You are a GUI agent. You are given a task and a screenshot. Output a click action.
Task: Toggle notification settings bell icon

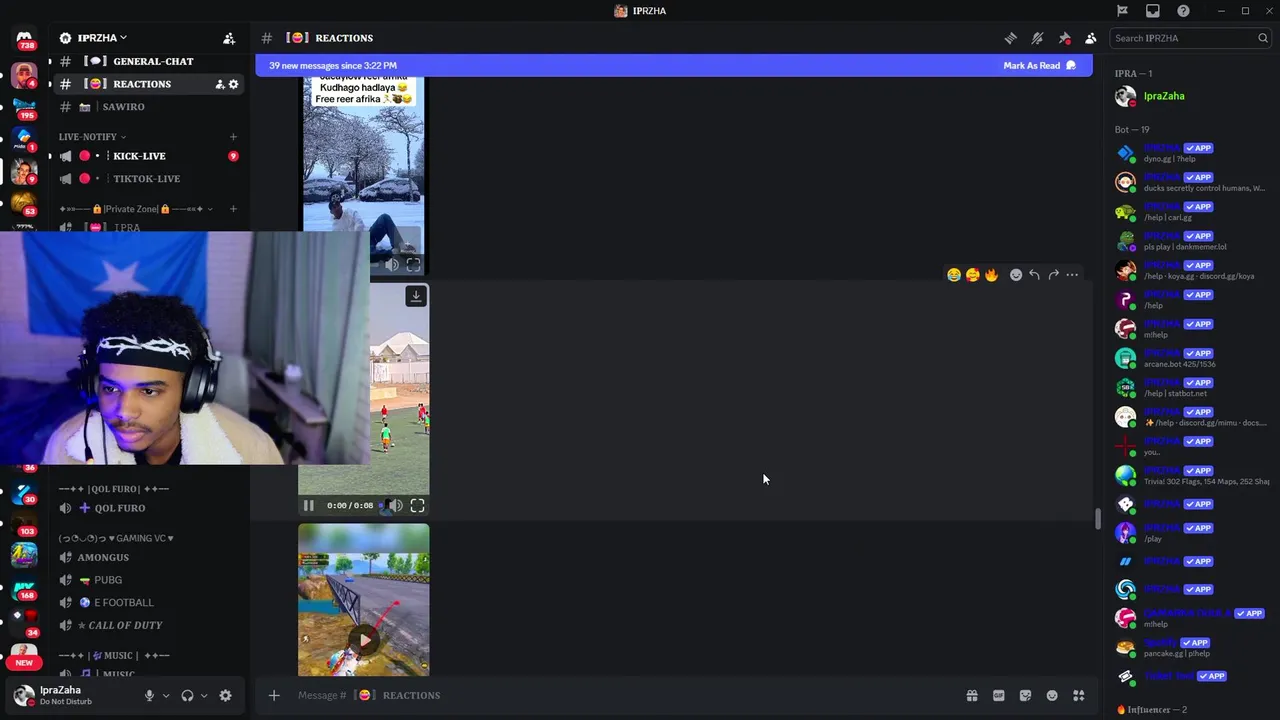1038,38
